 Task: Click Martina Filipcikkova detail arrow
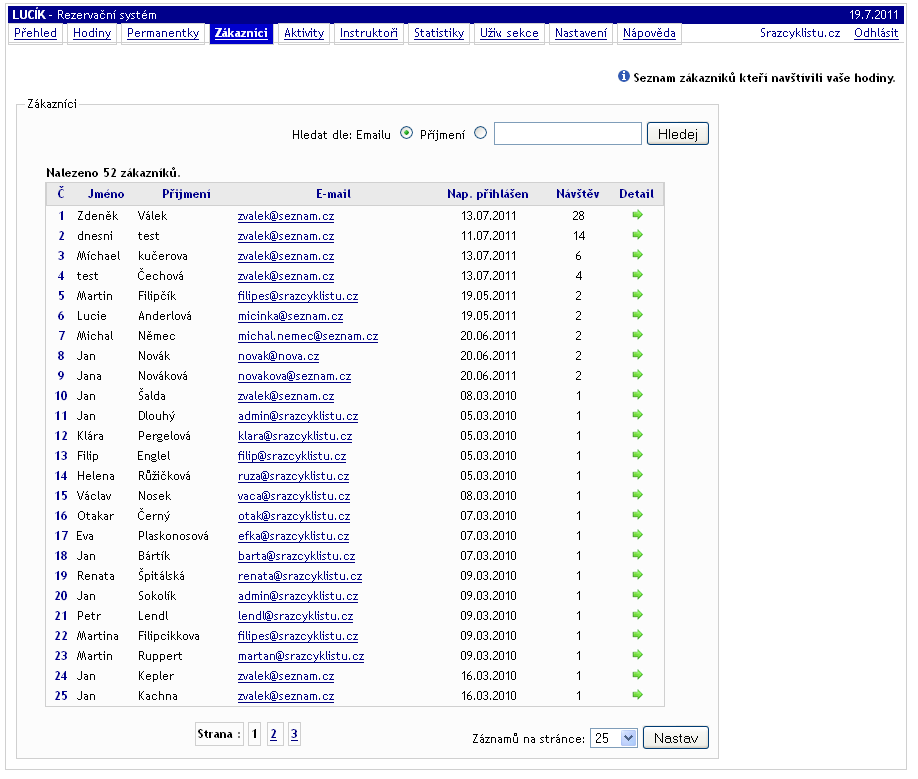coord(637,635)
